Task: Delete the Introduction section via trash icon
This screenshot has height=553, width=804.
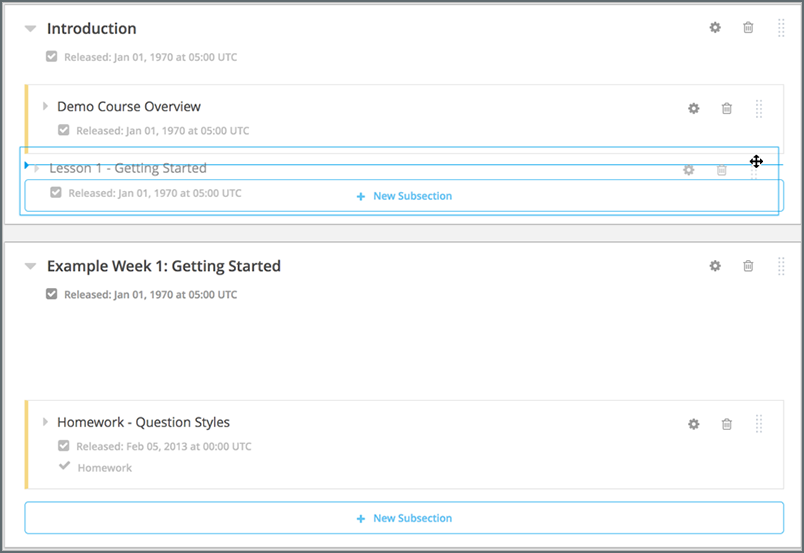Action: [748, 28]
